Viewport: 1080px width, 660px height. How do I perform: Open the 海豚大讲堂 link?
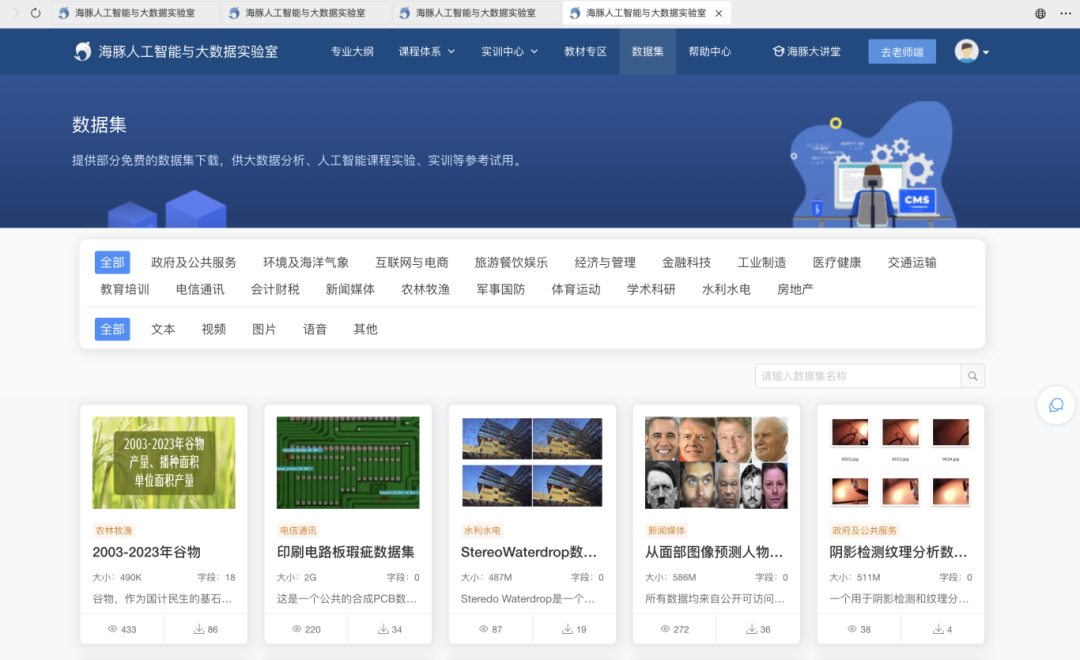click(806, 51)
